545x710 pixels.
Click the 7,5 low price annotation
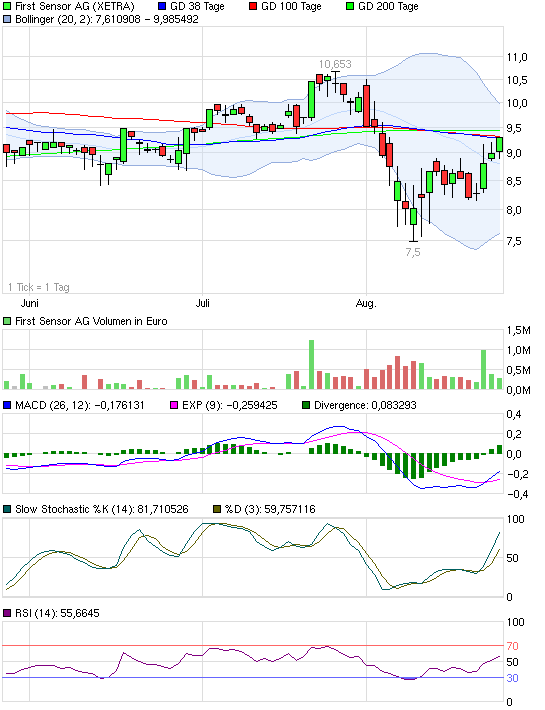(413, 252)
